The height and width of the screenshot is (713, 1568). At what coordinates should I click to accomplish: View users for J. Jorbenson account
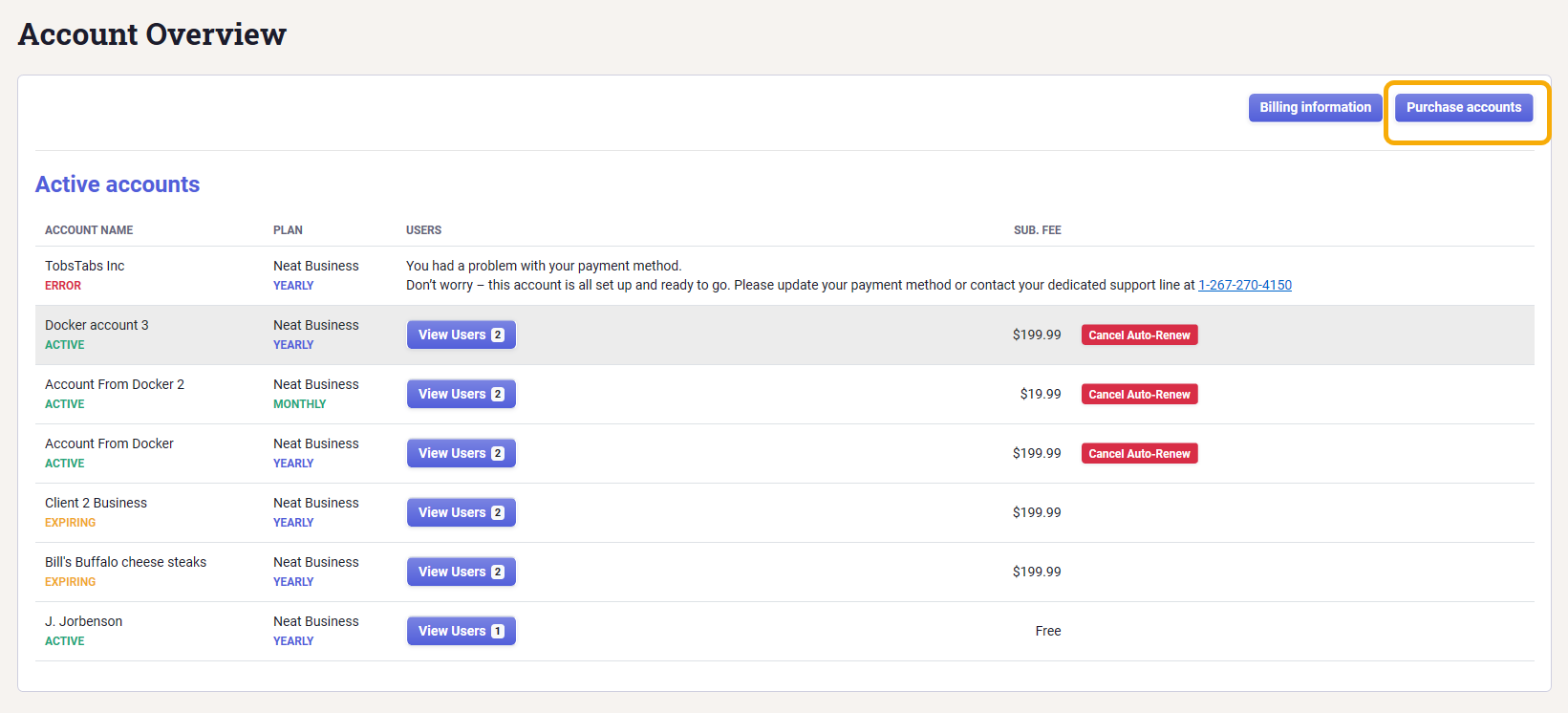(461, 631)
